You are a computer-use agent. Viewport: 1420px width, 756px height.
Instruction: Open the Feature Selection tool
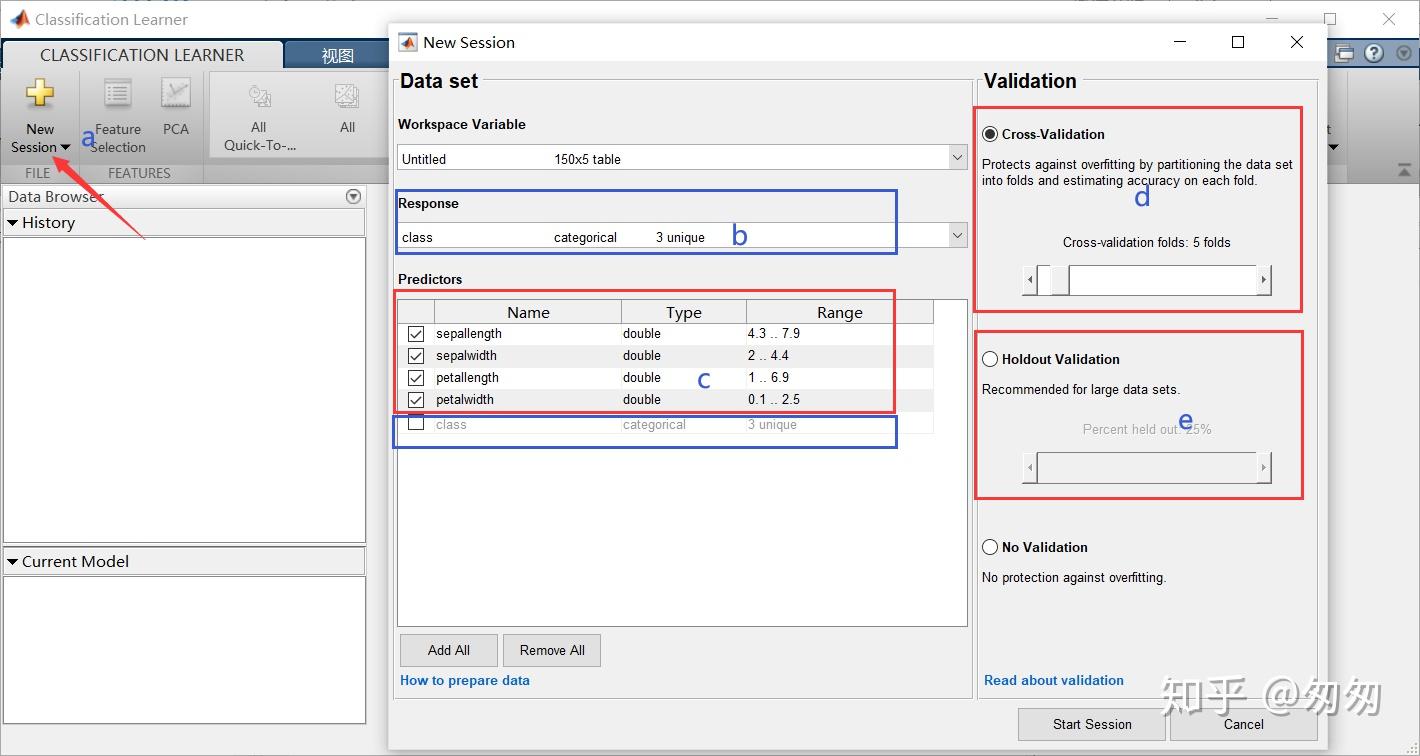118,97
